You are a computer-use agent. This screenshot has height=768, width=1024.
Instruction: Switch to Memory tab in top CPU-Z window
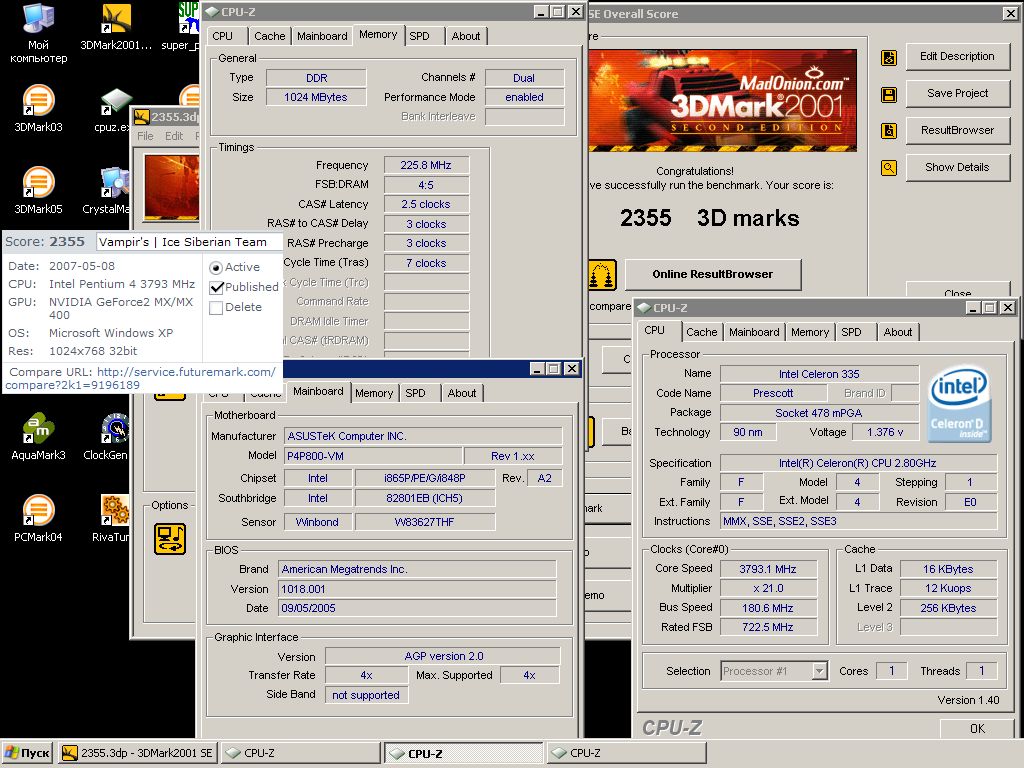(378, 35)
